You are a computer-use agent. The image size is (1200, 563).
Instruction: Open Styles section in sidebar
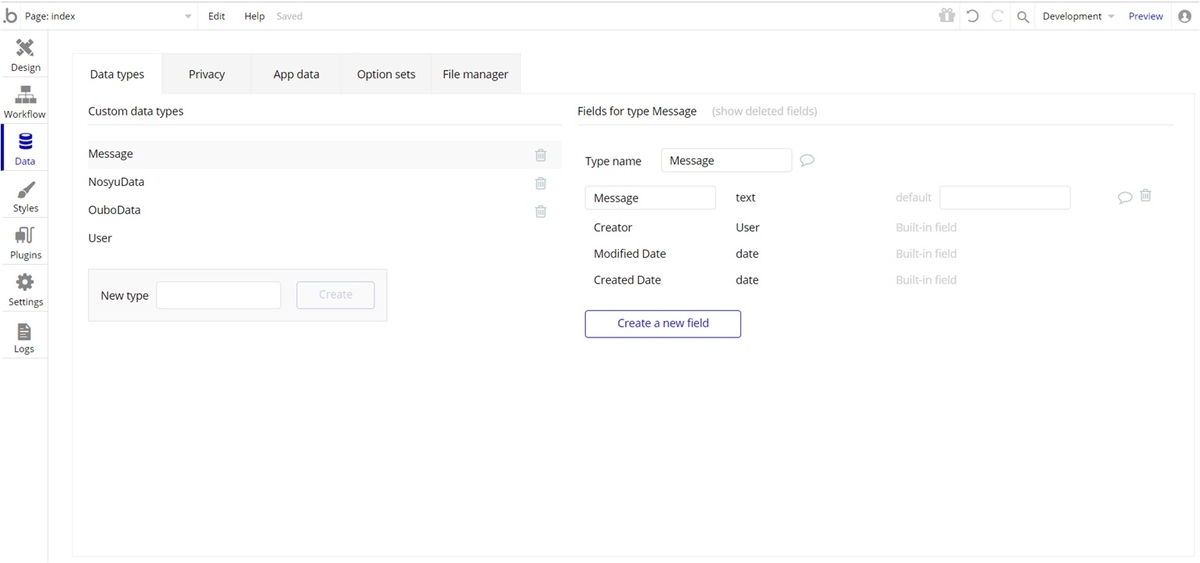pos(25,195)
